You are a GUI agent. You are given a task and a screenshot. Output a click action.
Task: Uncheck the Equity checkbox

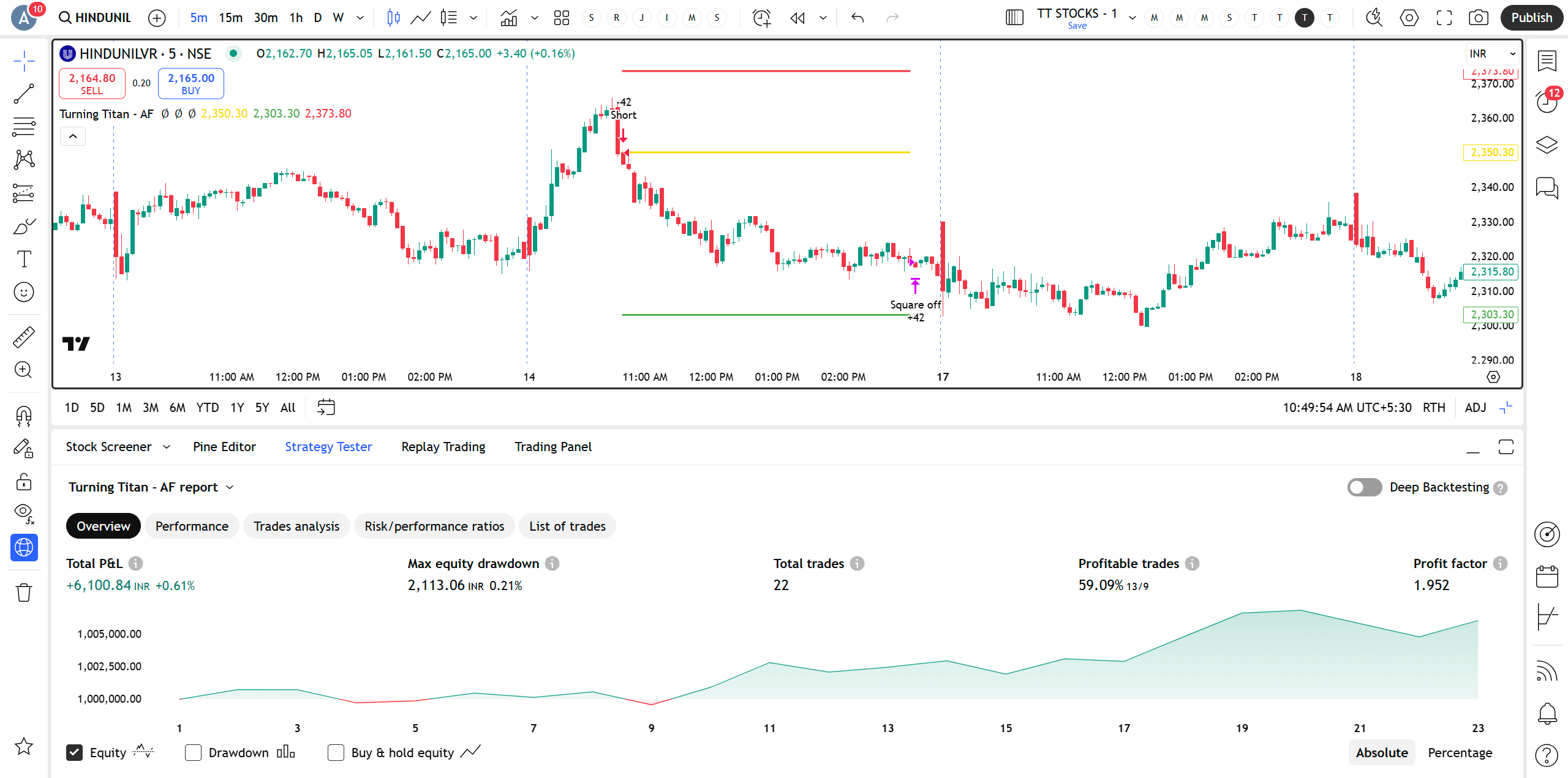click(x=74, y=753)
